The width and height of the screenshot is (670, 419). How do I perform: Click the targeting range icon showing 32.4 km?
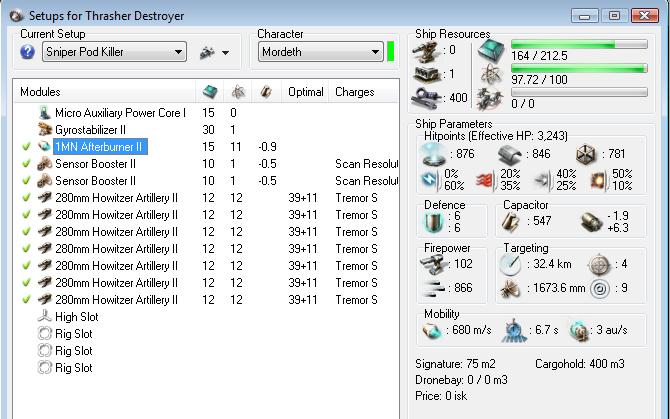click(510, 264)
